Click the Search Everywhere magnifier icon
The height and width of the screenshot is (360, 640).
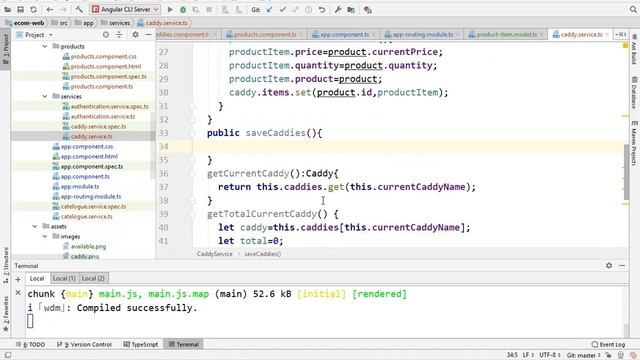tap(633, 9)
